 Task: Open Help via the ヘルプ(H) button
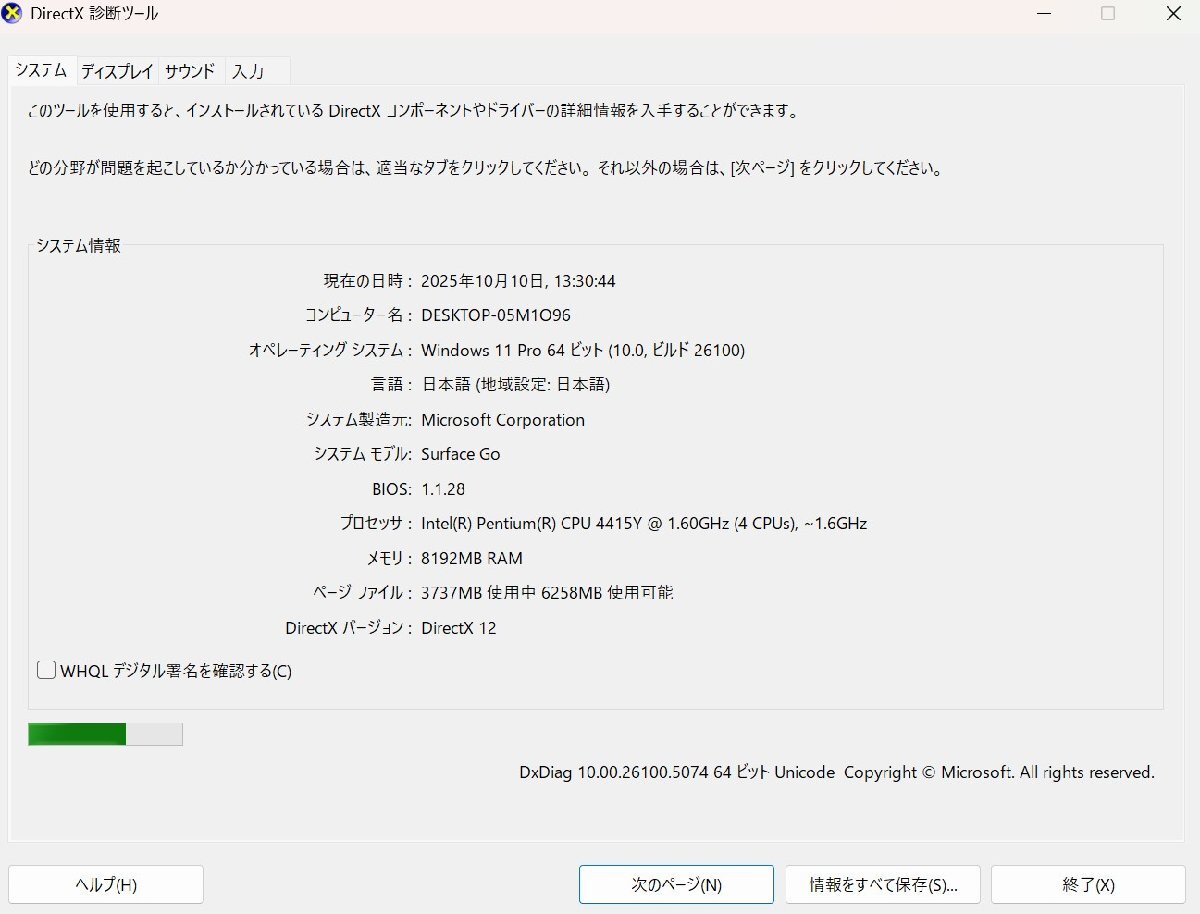(x=105, y=884)
